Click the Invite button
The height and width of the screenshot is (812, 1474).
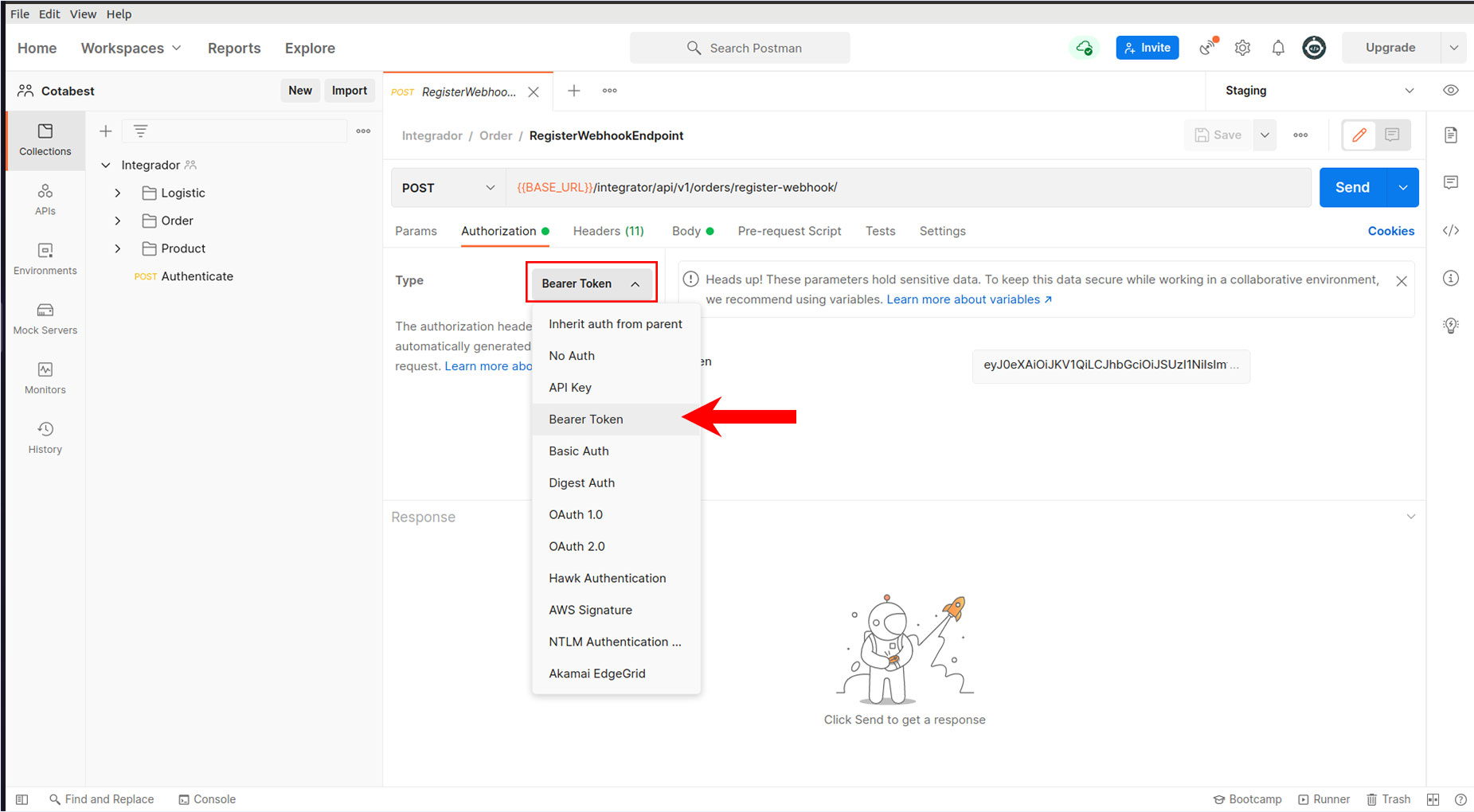point(1147,48)
